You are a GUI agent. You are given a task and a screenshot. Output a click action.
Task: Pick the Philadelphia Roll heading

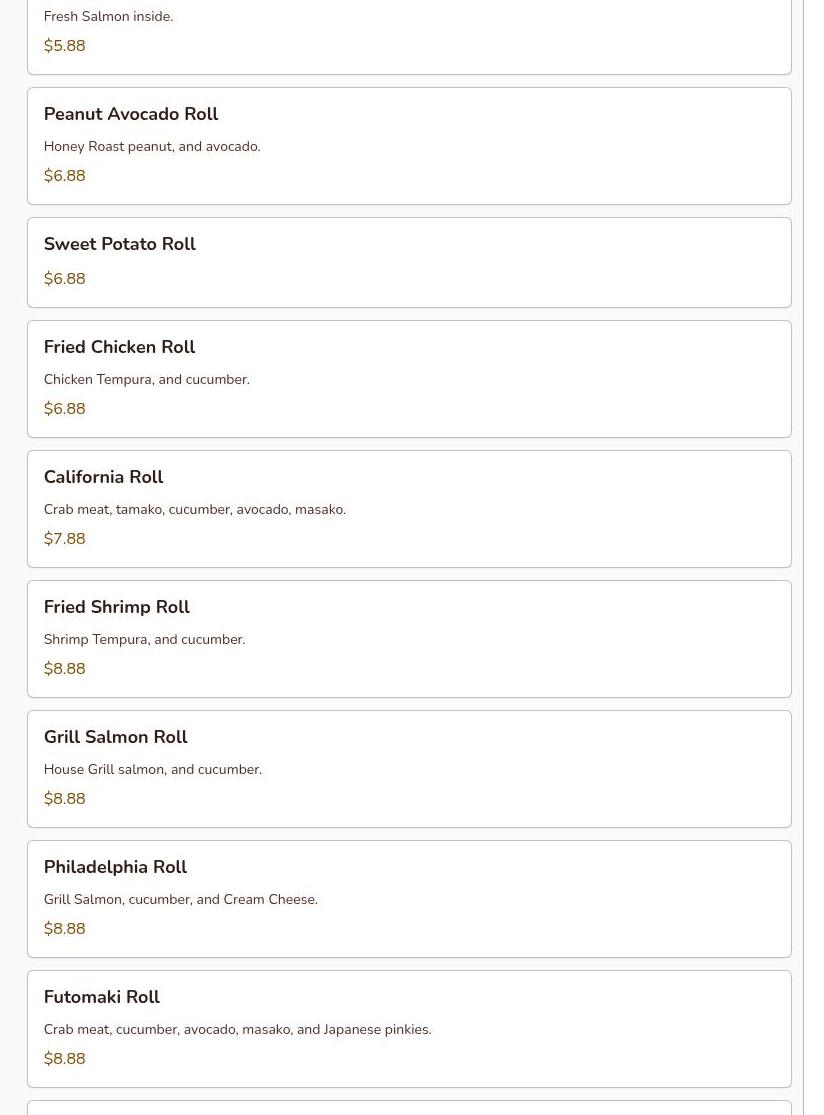pos(115,868)
